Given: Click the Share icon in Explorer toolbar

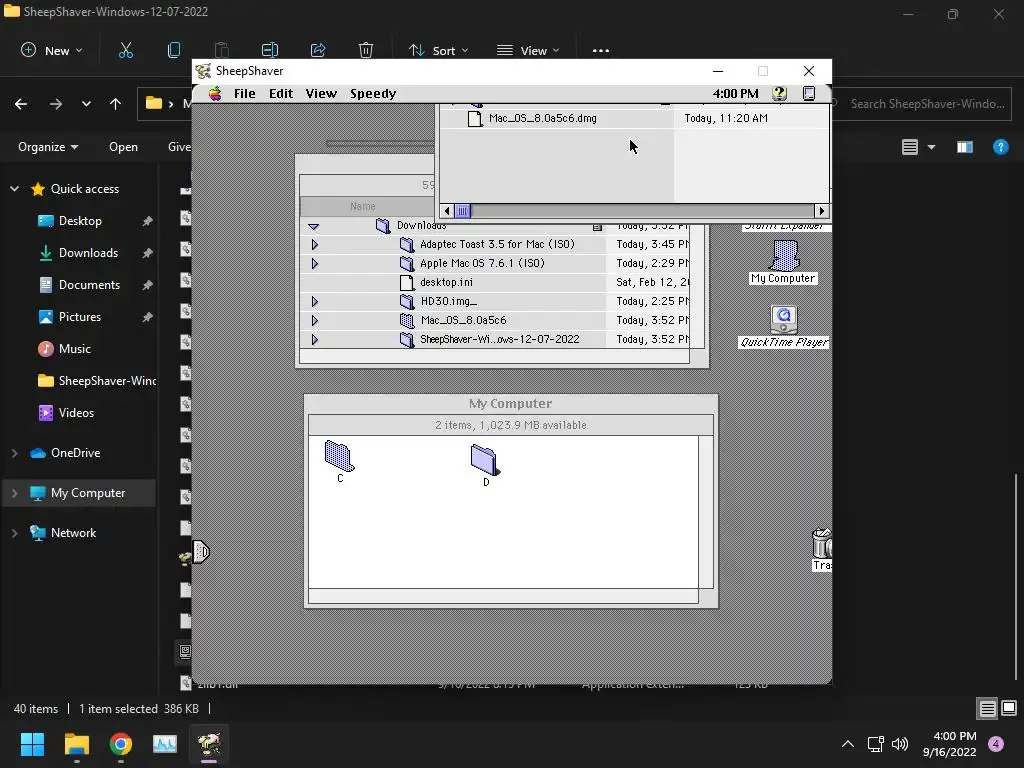Looking at the screenshot, I should click(318, 50).
